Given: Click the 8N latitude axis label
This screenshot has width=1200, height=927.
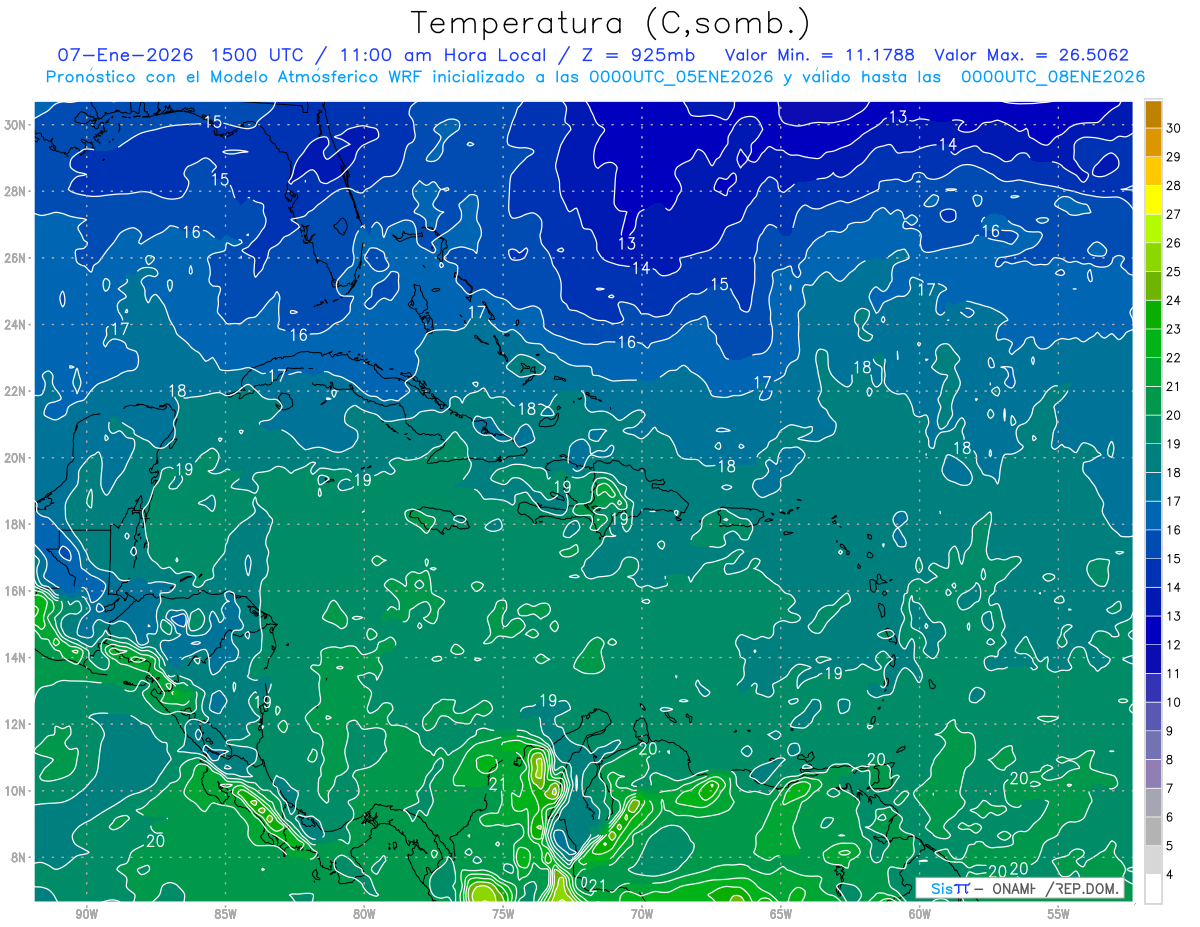Looking at the screenshot, I should pyautogui.click(x=20, y=858).
